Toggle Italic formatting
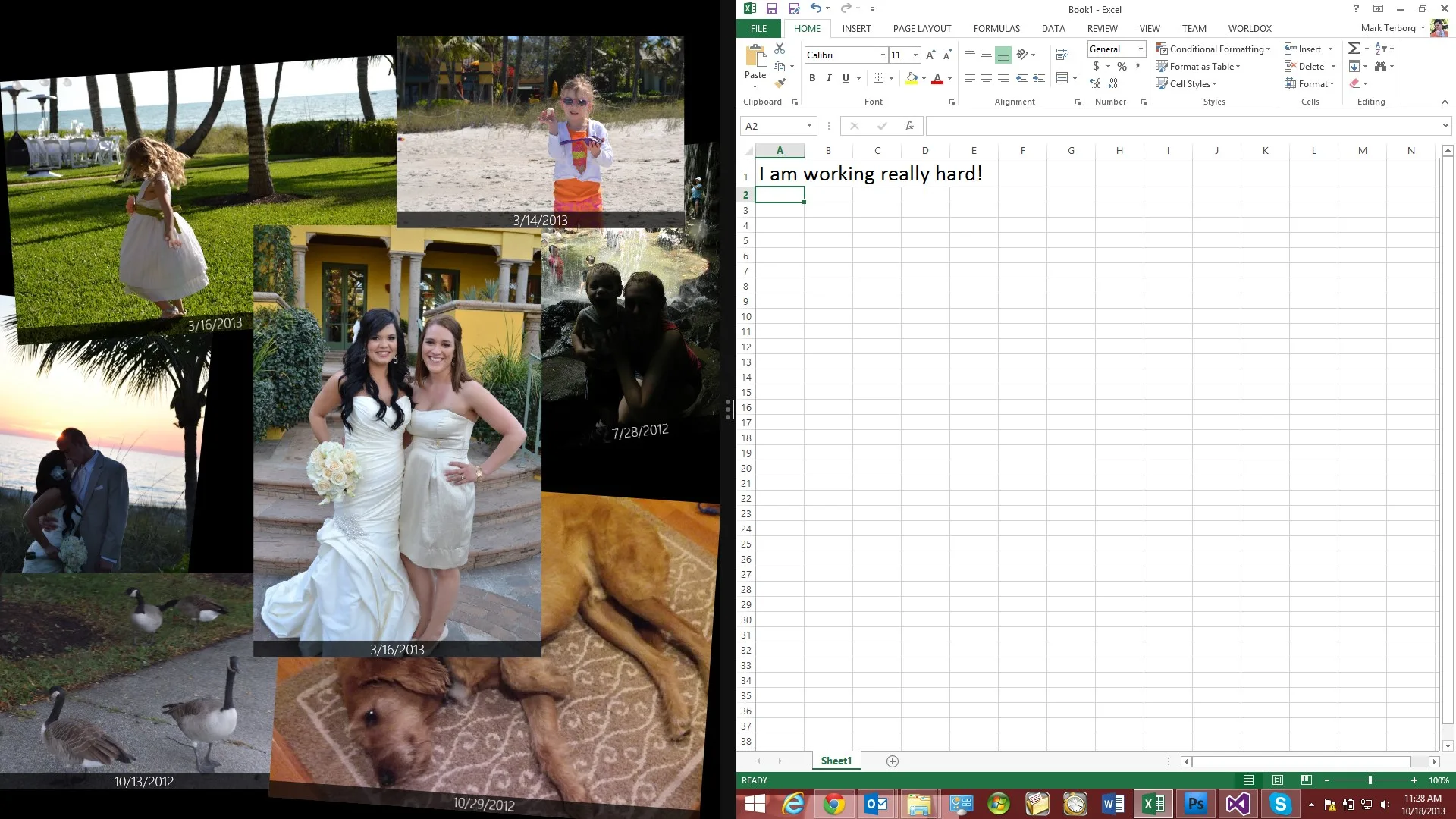1456x819 pixels. [829, 78]
